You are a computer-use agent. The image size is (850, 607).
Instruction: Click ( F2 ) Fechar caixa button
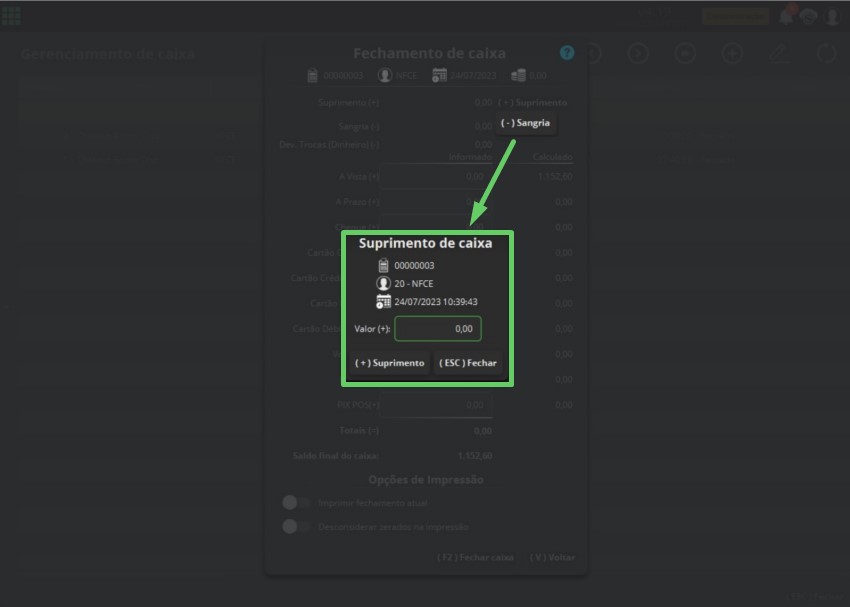pyautogui.click(x=475, y=557)
